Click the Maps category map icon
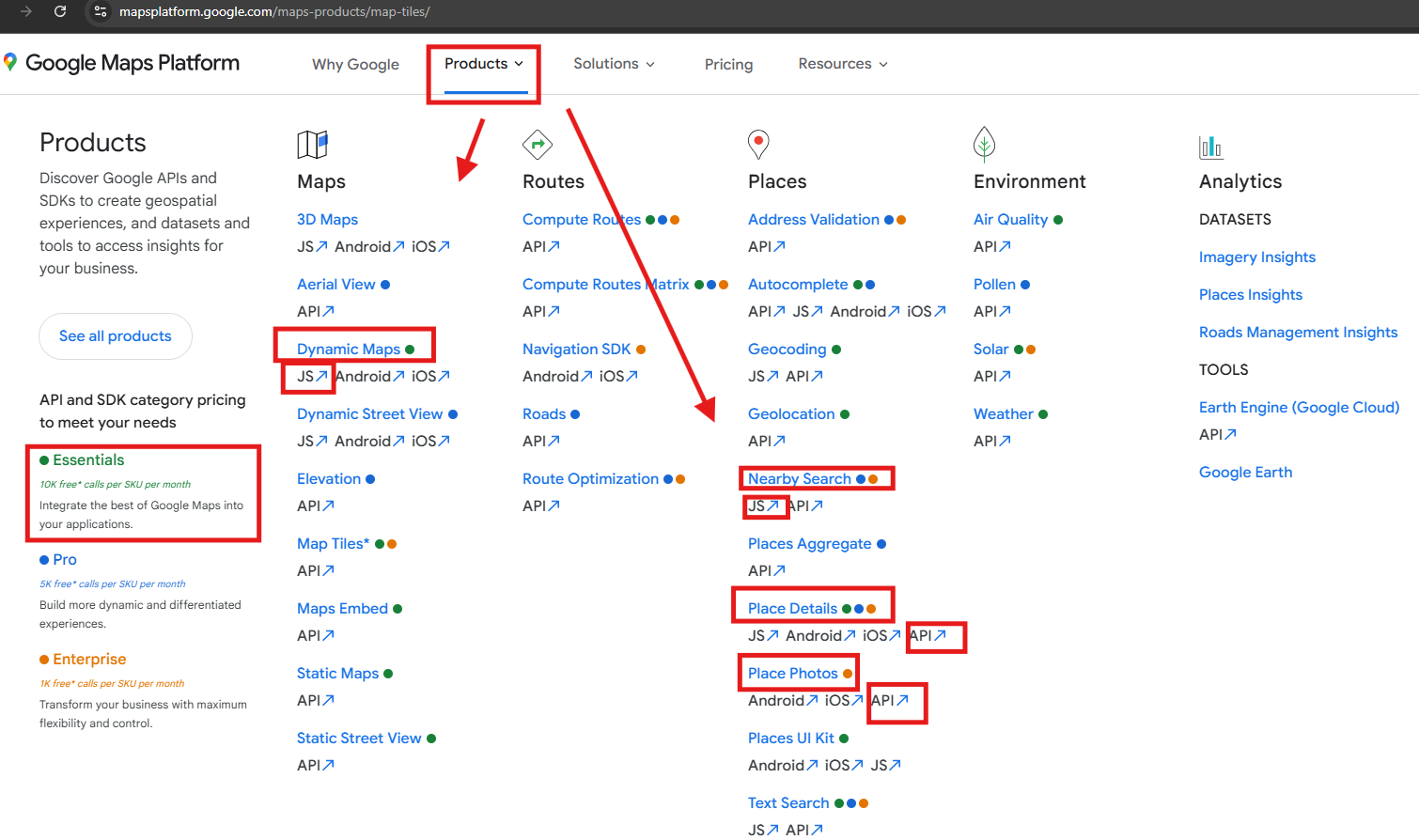The image size is (1419, 840). pyautogui.click(x=312, y=145)
